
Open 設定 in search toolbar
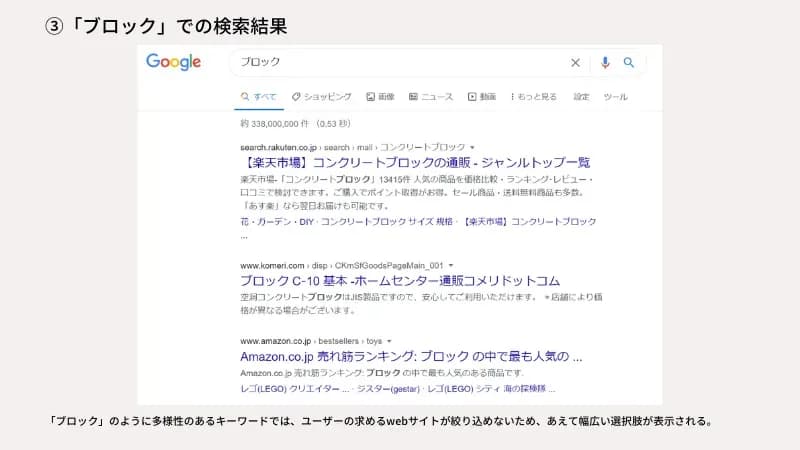[581, 96]
